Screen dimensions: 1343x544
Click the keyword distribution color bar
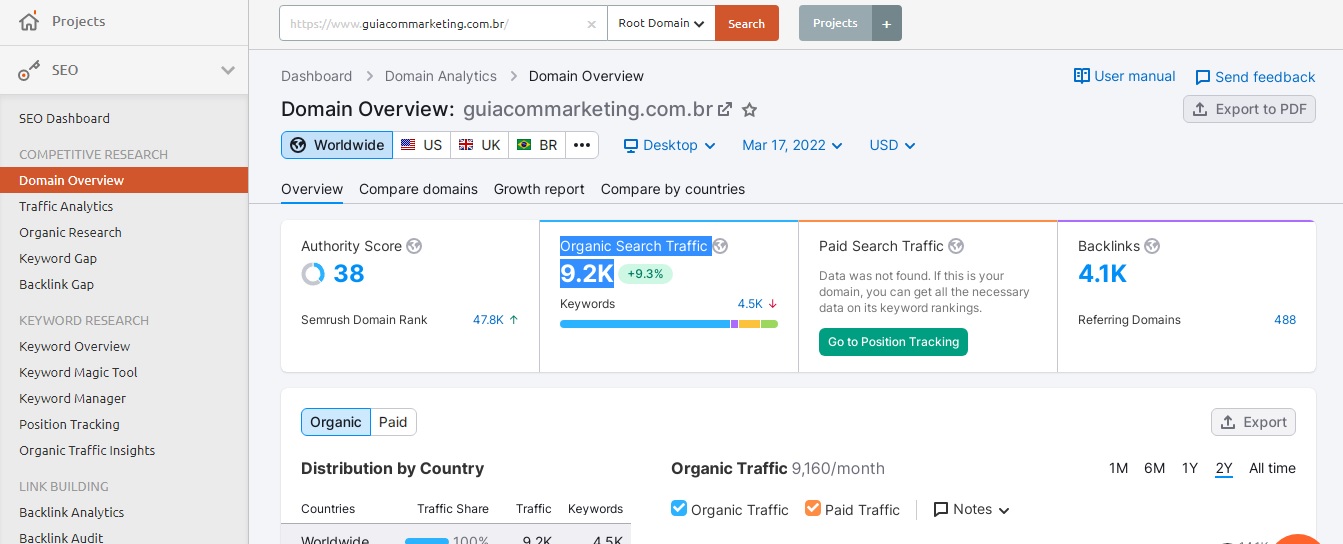[x=669, y=324]
